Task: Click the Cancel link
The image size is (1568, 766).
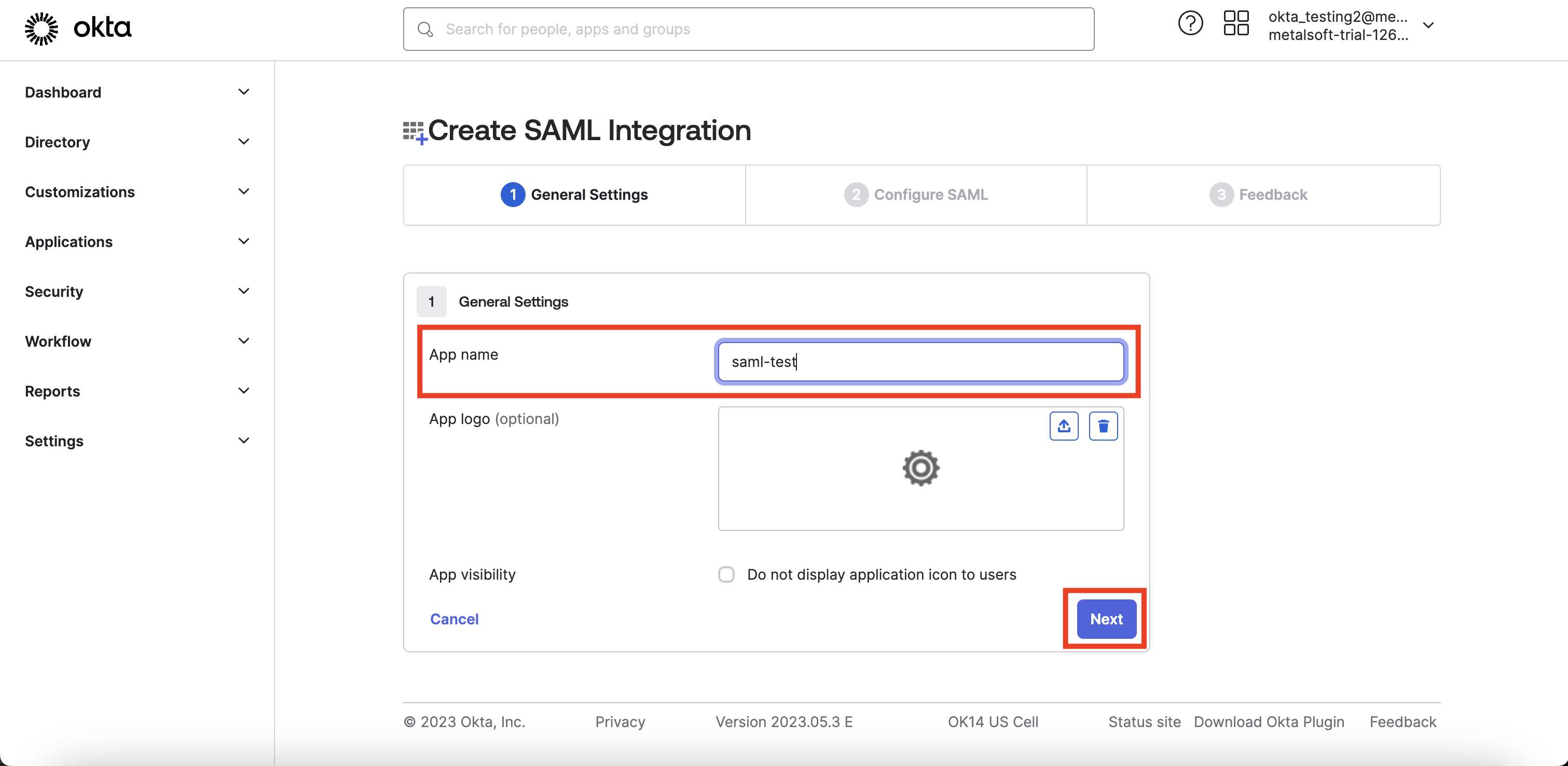Action: coord(454,619)
